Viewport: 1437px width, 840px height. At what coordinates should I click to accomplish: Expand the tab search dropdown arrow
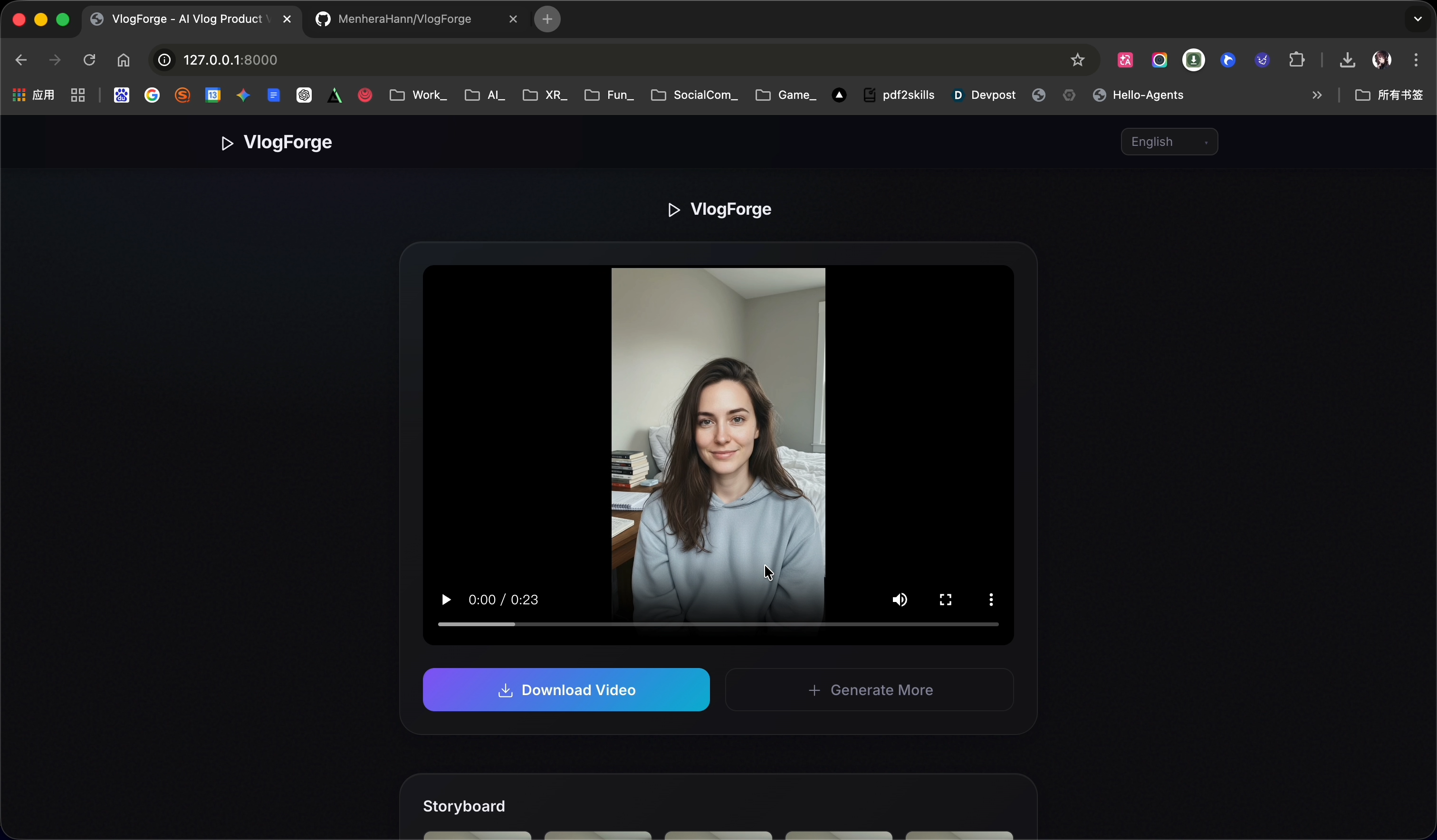[x=1418, y=19]
